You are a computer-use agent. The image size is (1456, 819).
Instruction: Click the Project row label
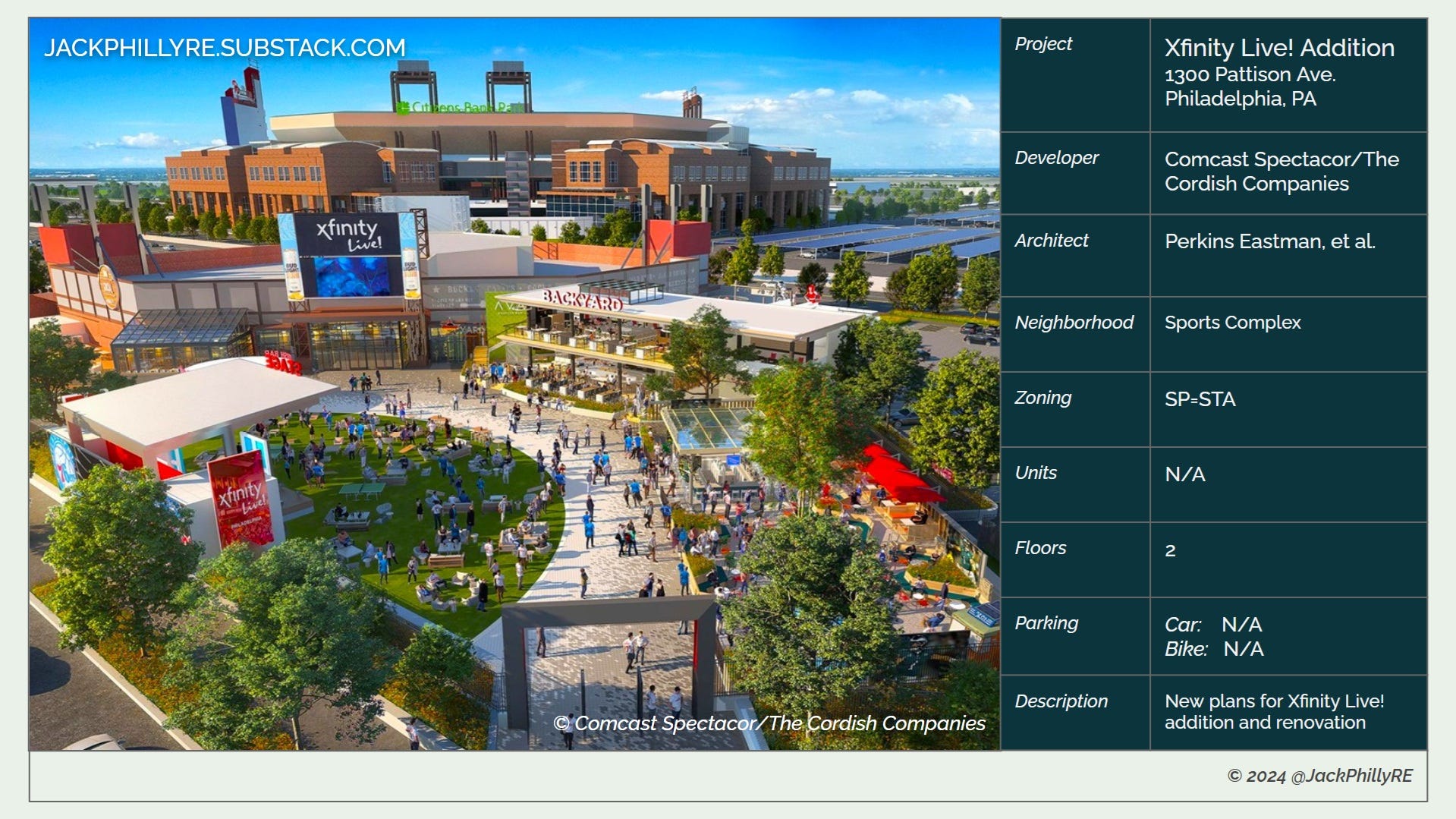click(1043, 44)
